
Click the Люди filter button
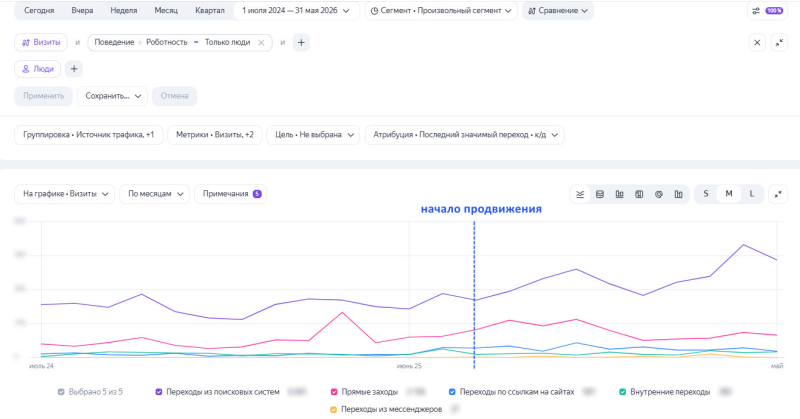[x=38, y=69]
